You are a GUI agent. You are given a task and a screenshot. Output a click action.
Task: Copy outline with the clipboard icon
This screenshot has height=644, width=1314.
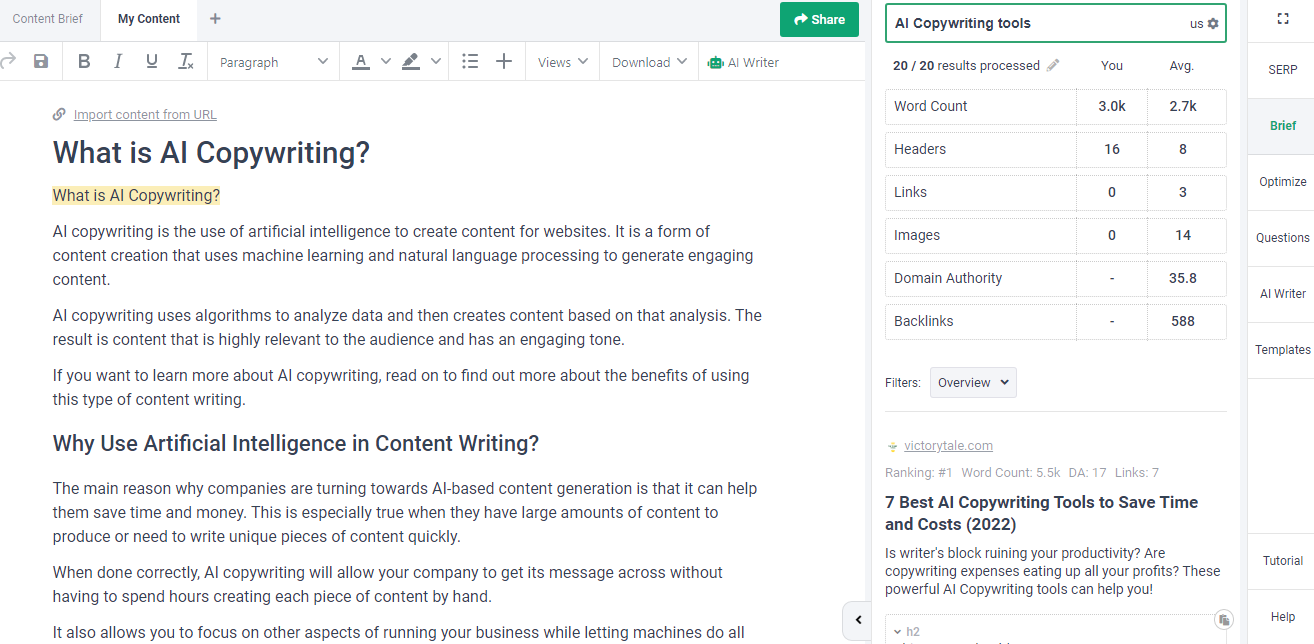point(1224,620)
